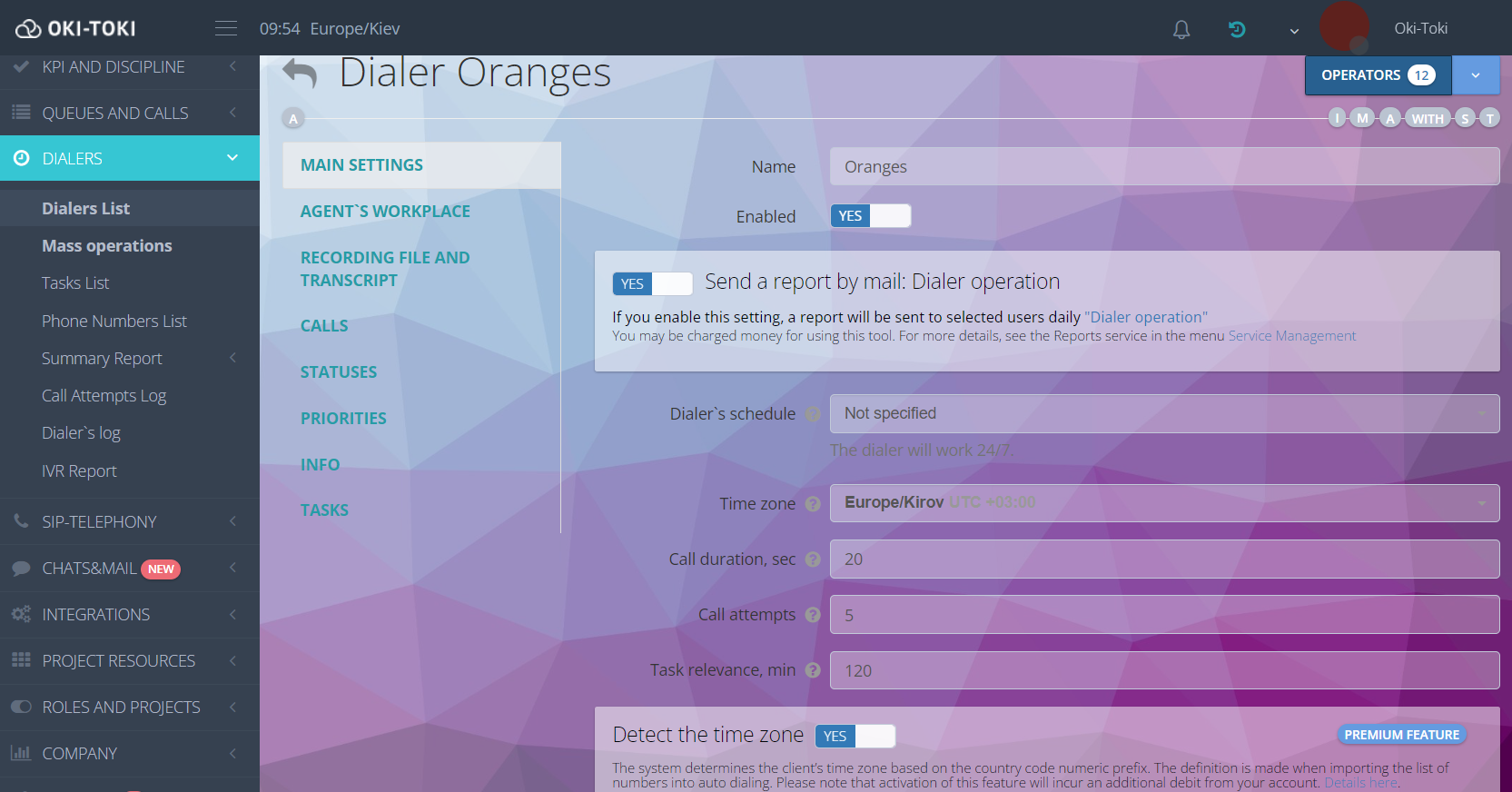The width and height of the screenshot is (1512, 792).
Task: Click the red user avatar
Action: (1344, 26)
